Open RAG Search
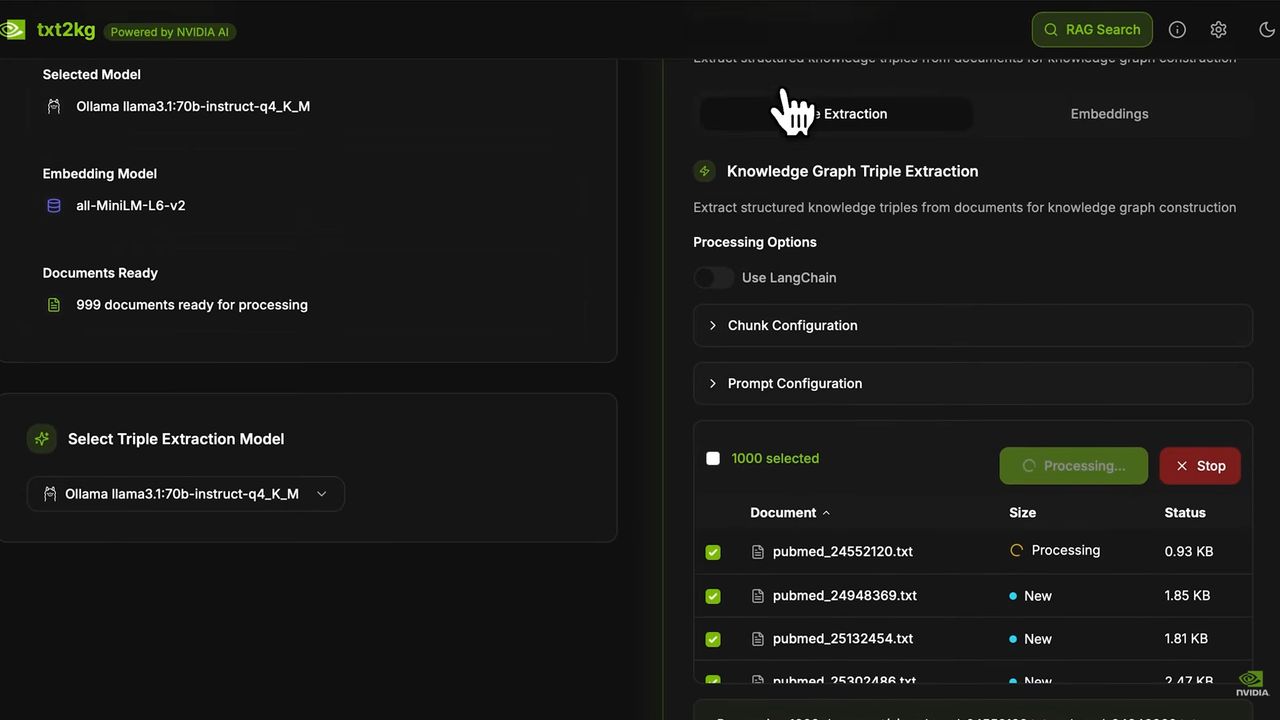Viewport: 1280px width, 720px height. click(1092, 30)
